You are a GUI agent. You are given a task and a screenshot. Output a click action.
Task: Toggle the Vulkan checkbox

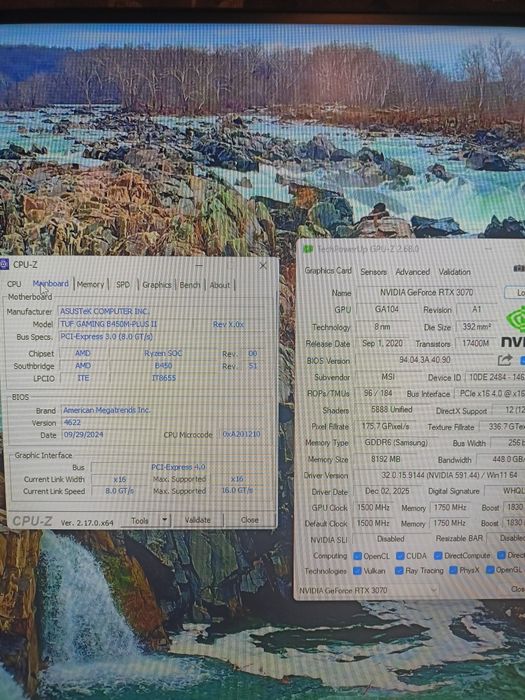click(x=357, y=571)
